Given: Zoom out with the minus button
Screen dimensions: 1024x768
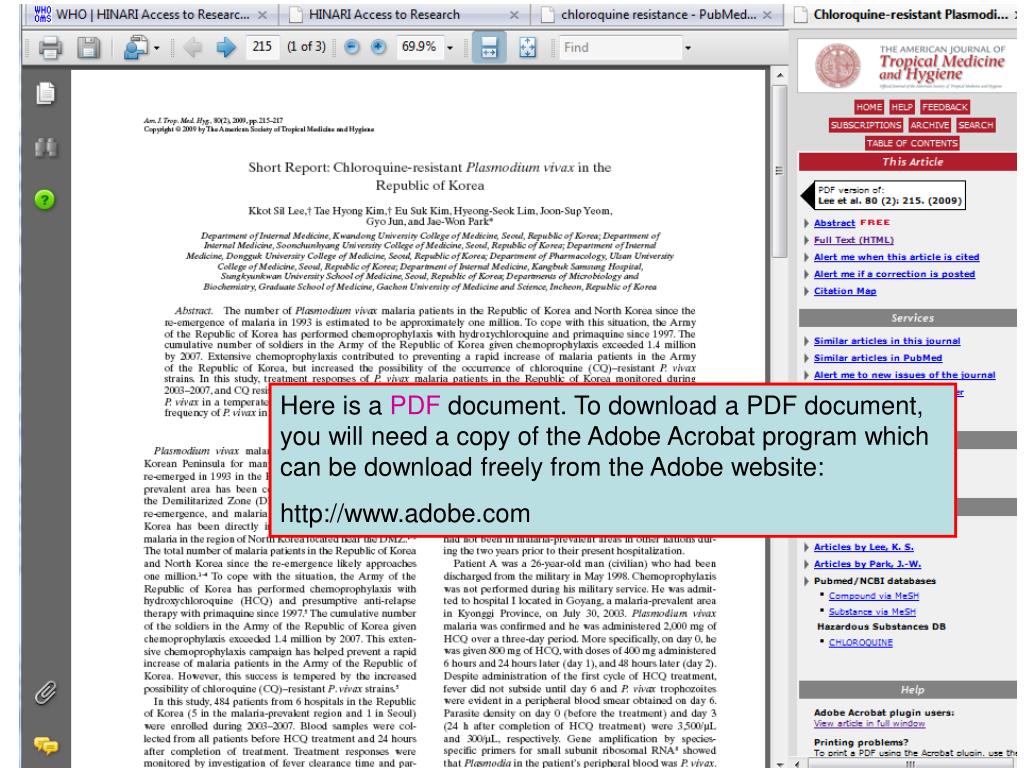Looking at the screenshot, I should 352,47.
